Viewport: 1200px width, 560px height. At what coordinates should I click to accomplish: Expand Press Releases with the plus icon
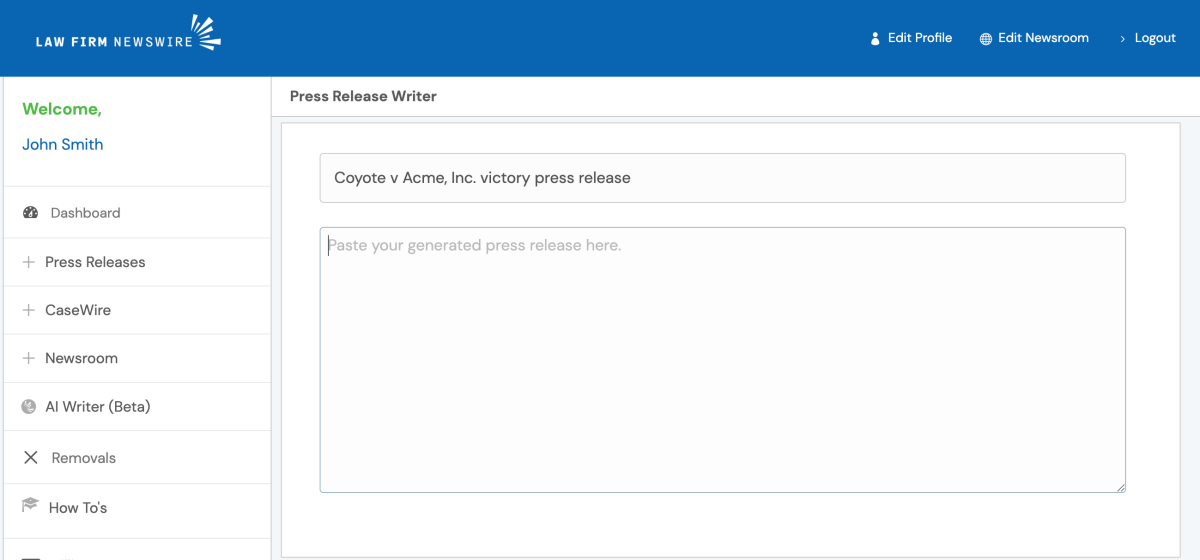point(29,262)
